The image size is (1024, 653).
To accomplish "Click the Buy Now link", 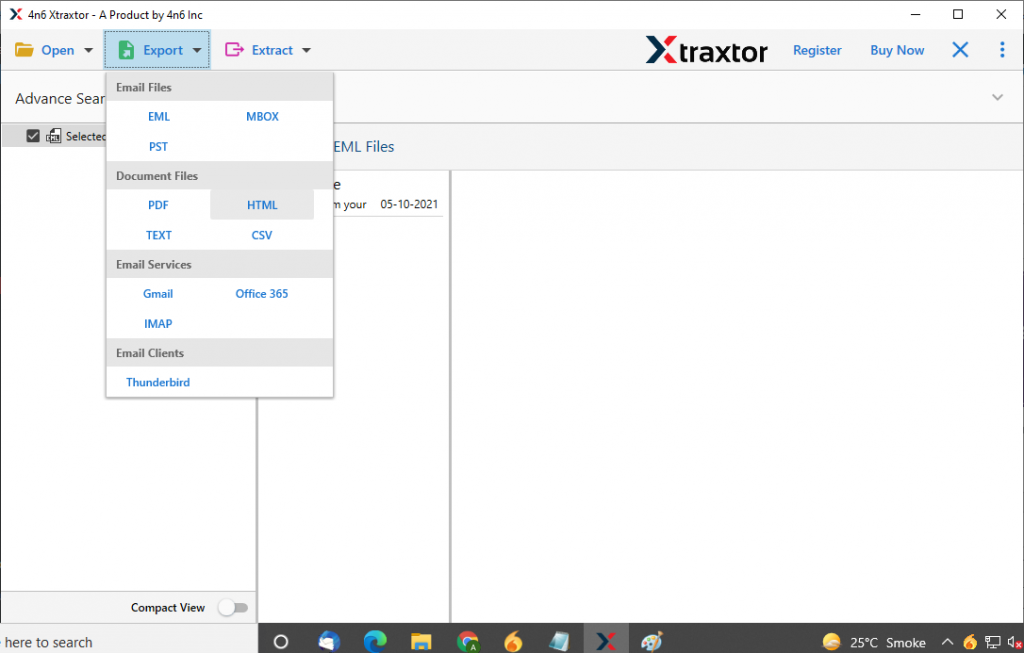I will [896, 49].
